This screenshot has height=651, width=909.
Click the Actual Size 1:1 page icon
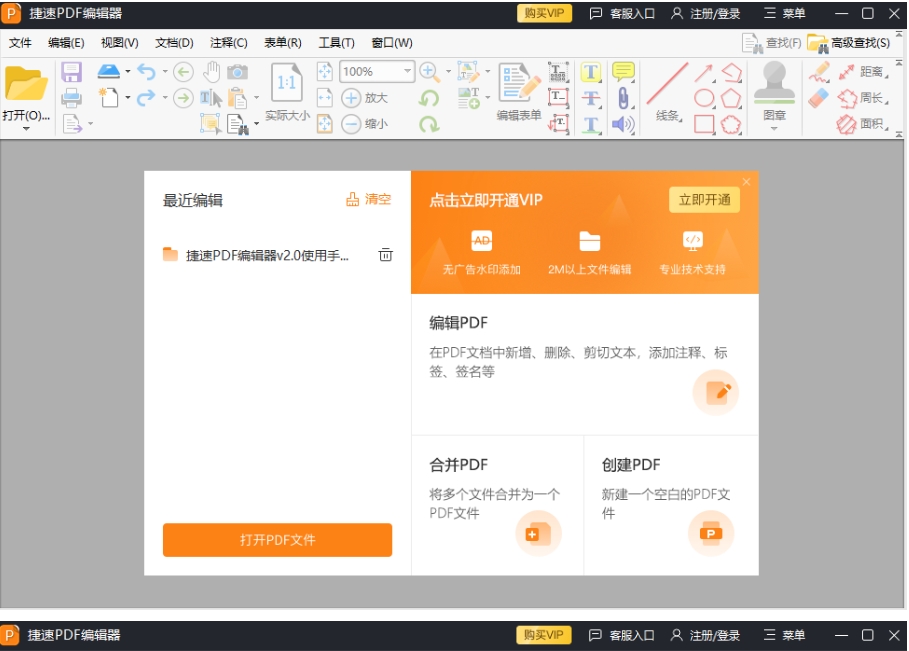click(287, 82)
